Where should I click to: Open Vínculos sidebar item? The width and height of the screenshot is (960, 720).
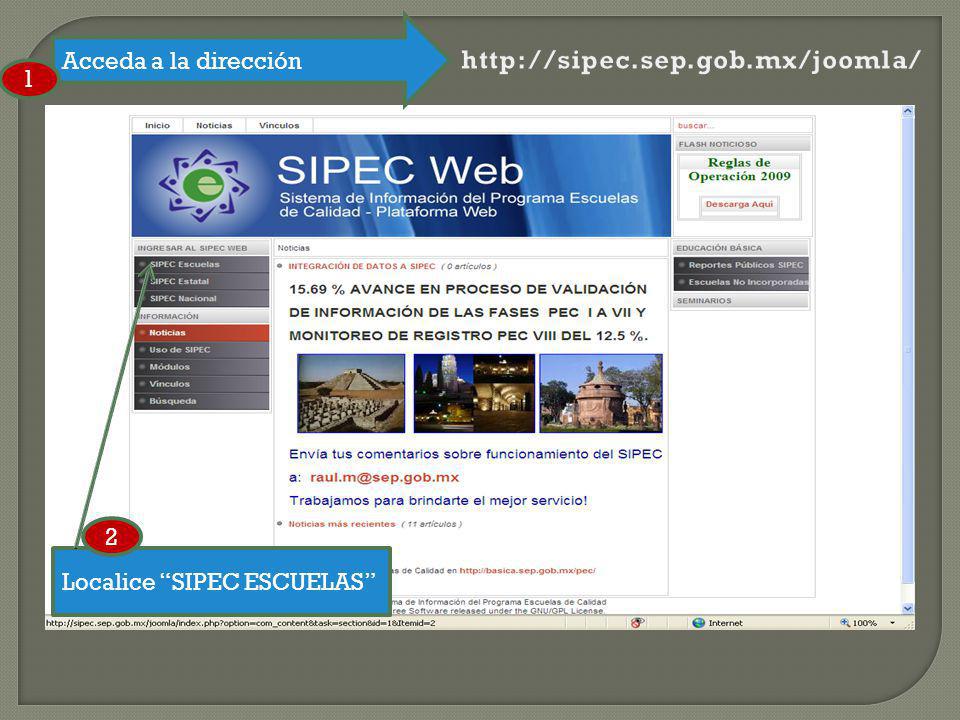(x=201, y=384)
